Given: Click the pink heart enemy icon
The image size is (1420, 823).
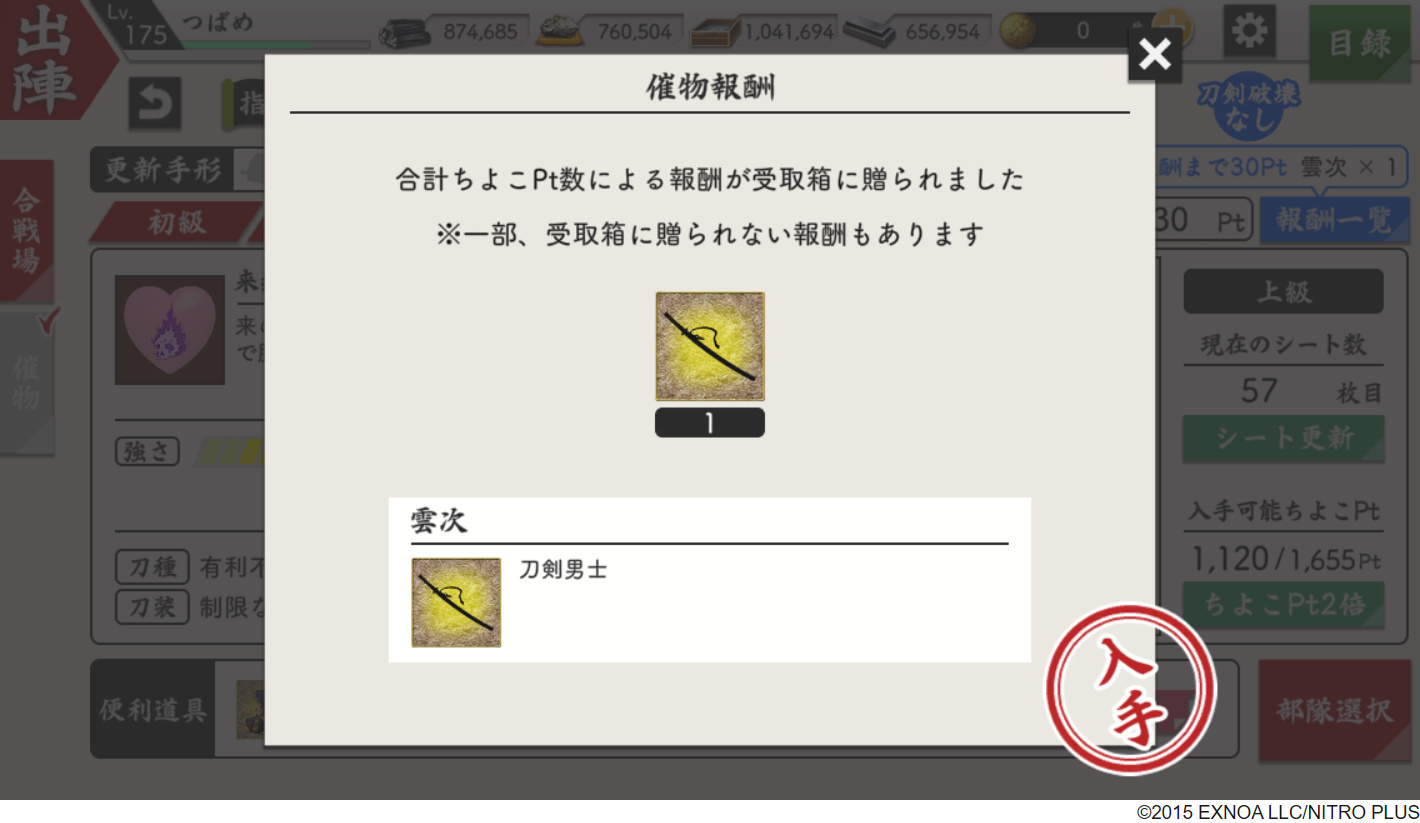Looking at the screenshot, I should pyautogui.click(x=170, y=330).
